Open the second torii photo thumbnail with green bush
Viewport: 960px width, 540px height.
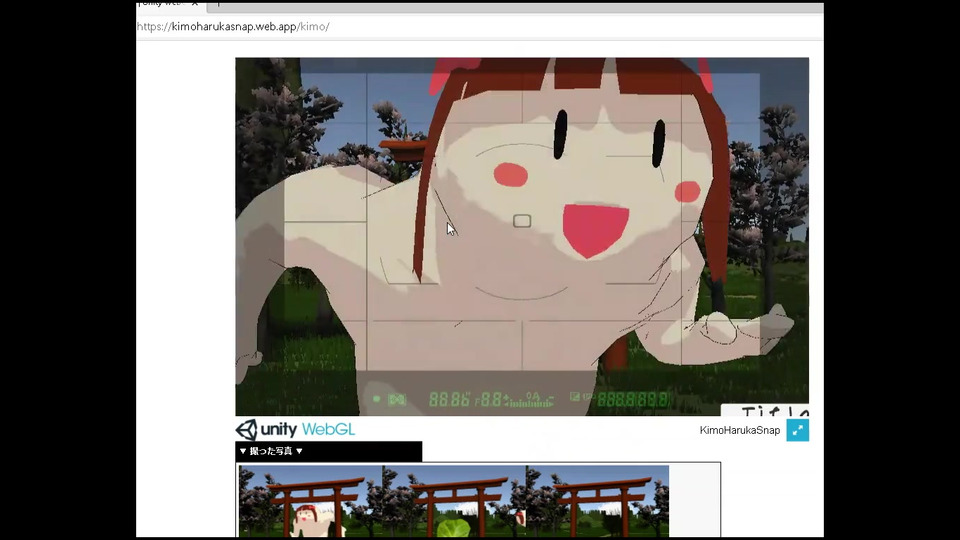(454, 501)
